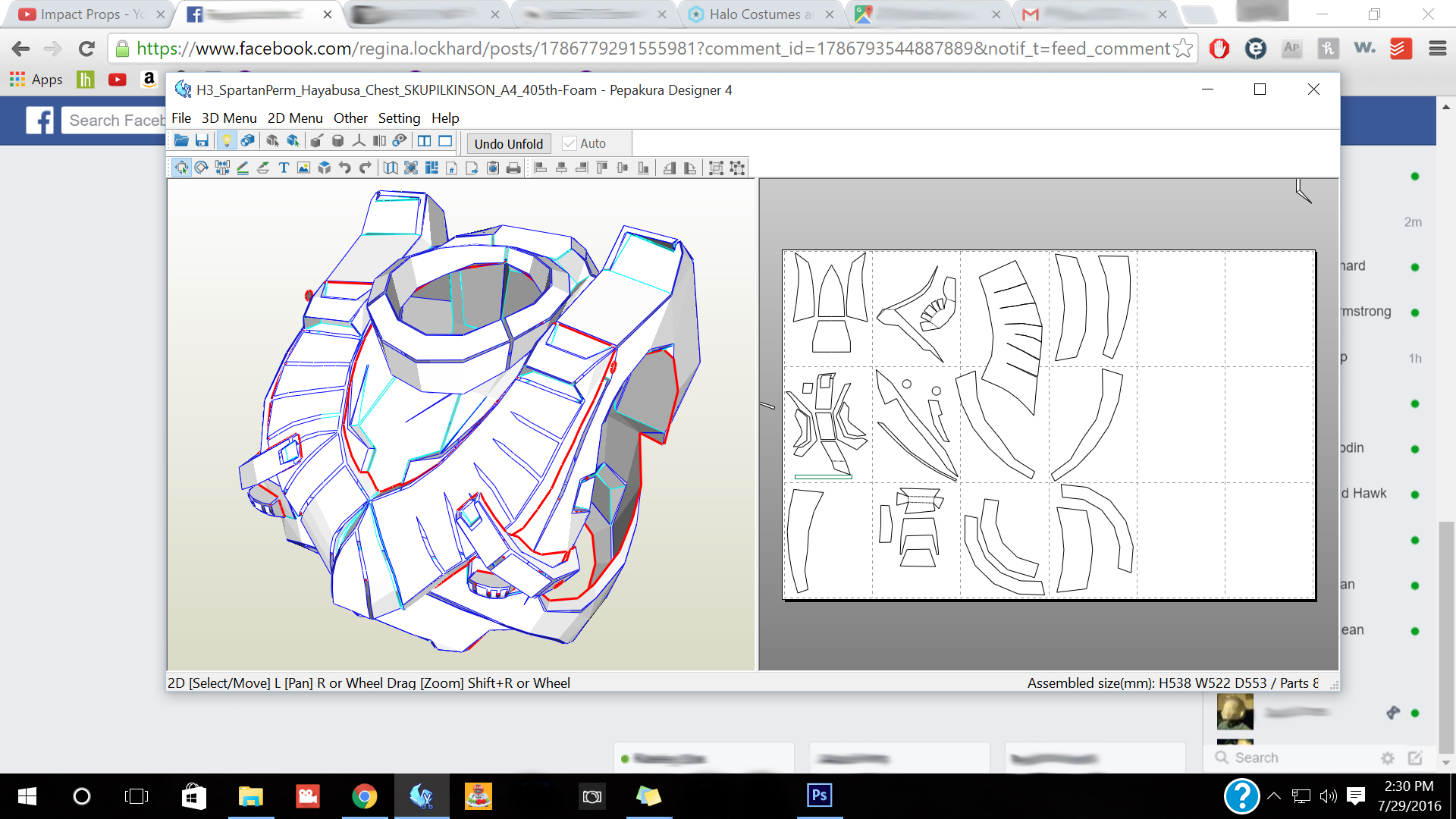
Task: Reload the page in Chrome
Action: pyautogui.click(x=86, y=49)
